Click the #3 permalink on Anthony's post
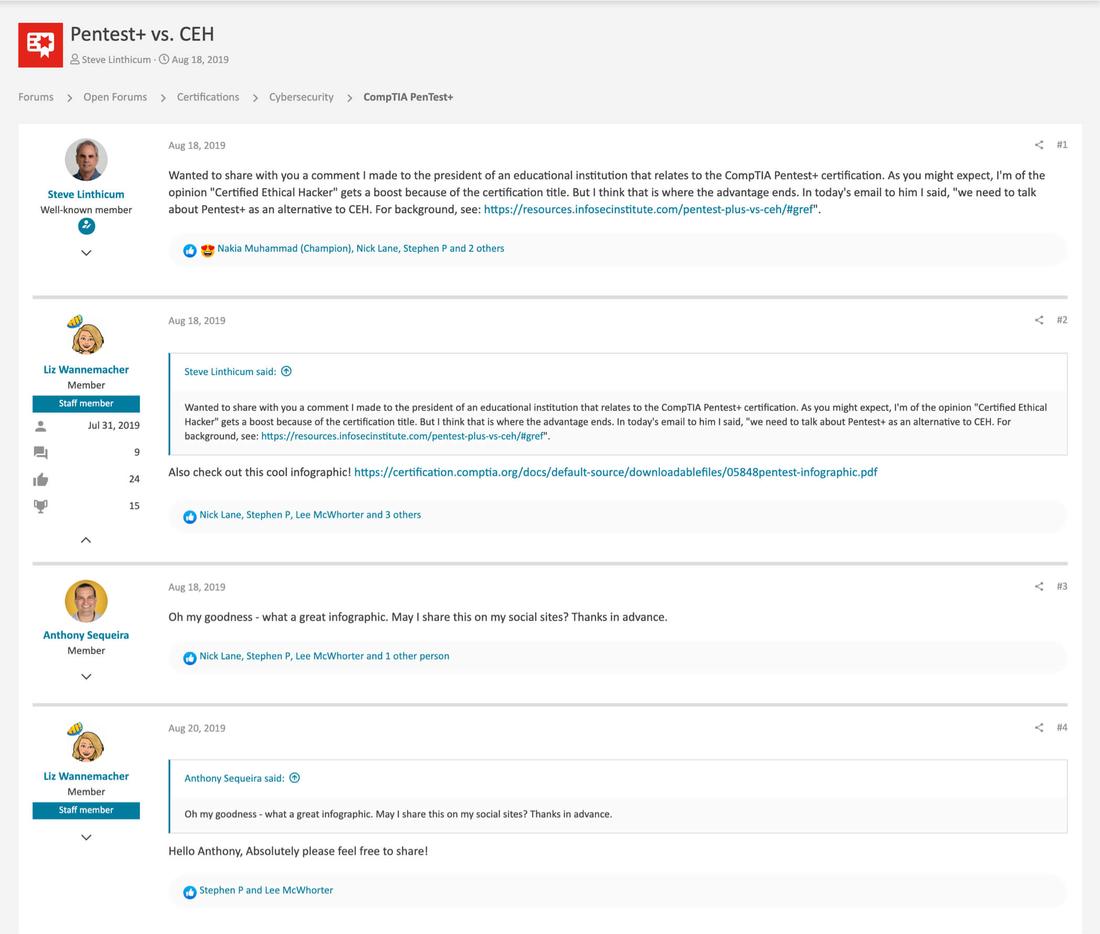Image resolution: width=1100 pixels, height=934 pixels. pyautogui.click(x=1060, y=586)
